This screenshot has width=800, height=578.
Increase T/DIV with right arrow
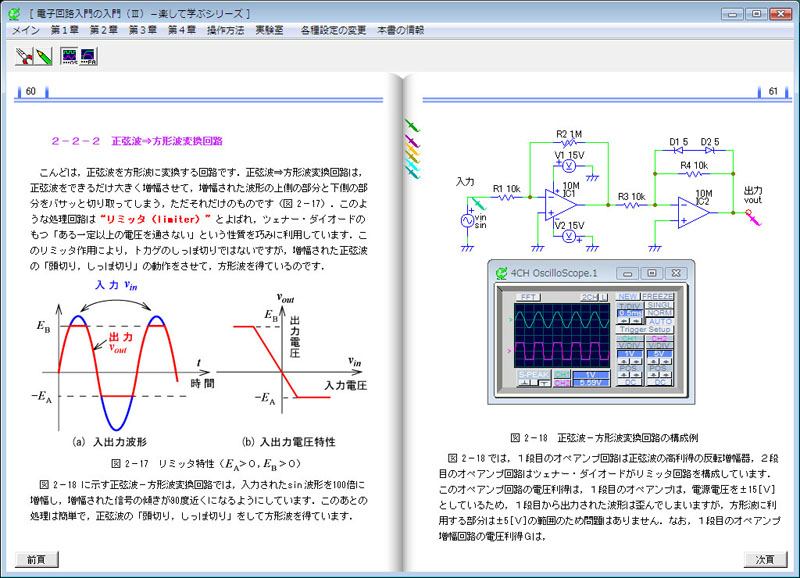click(x=636, y=320)
